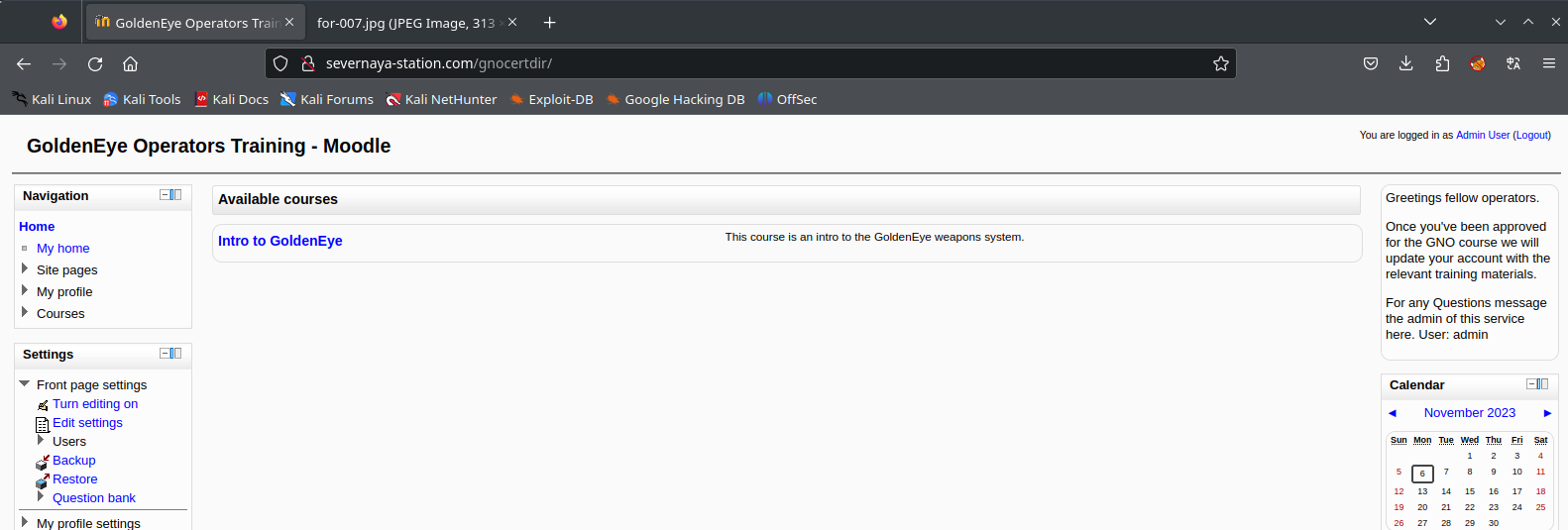Open the Firefox downloads panel
Image resolution: width=1568 pixels, height=530 pixels.
1405,63
